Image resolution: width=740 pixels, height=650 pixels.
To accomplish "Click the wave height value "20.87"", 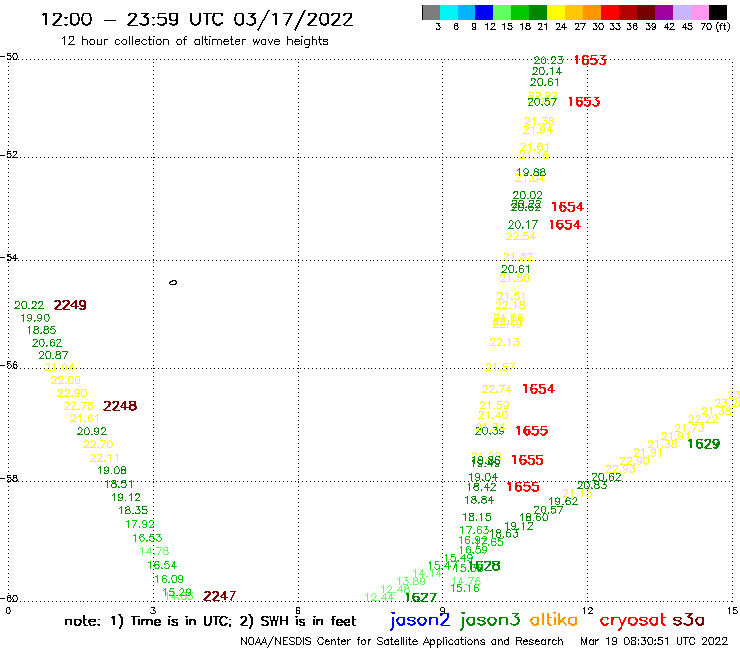I will [53, 355].
